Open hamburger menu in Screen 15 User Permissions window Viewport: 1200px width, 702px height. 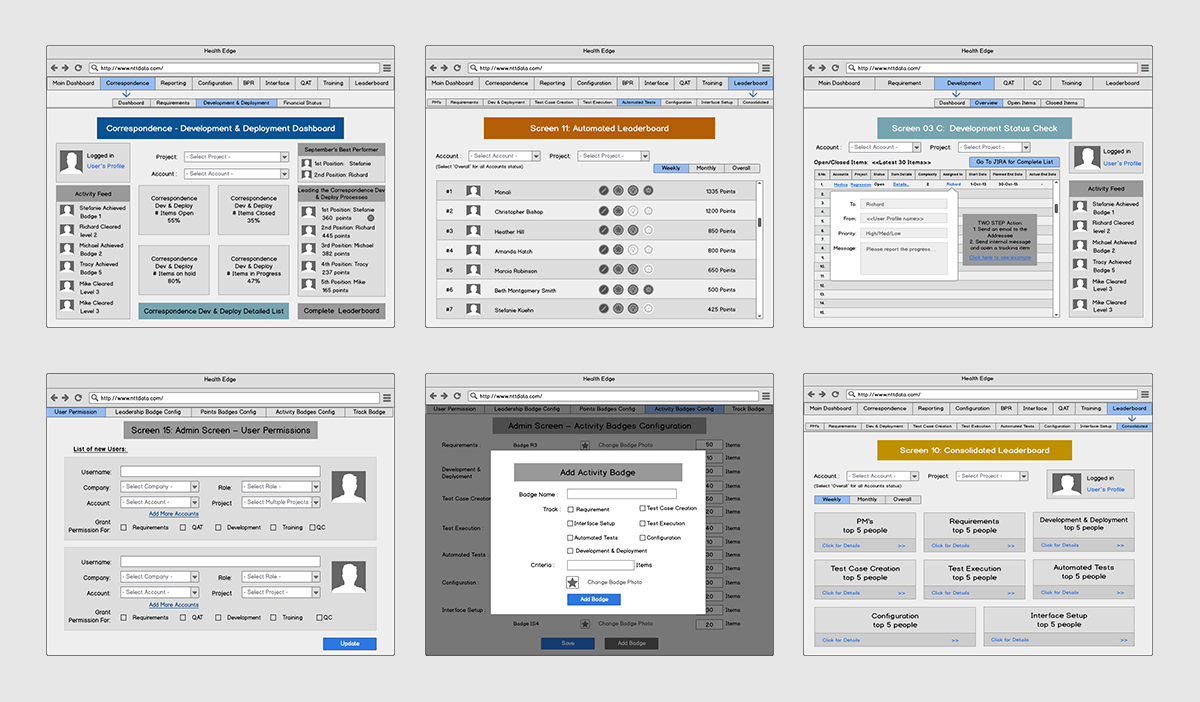click(x=386, y=397)
